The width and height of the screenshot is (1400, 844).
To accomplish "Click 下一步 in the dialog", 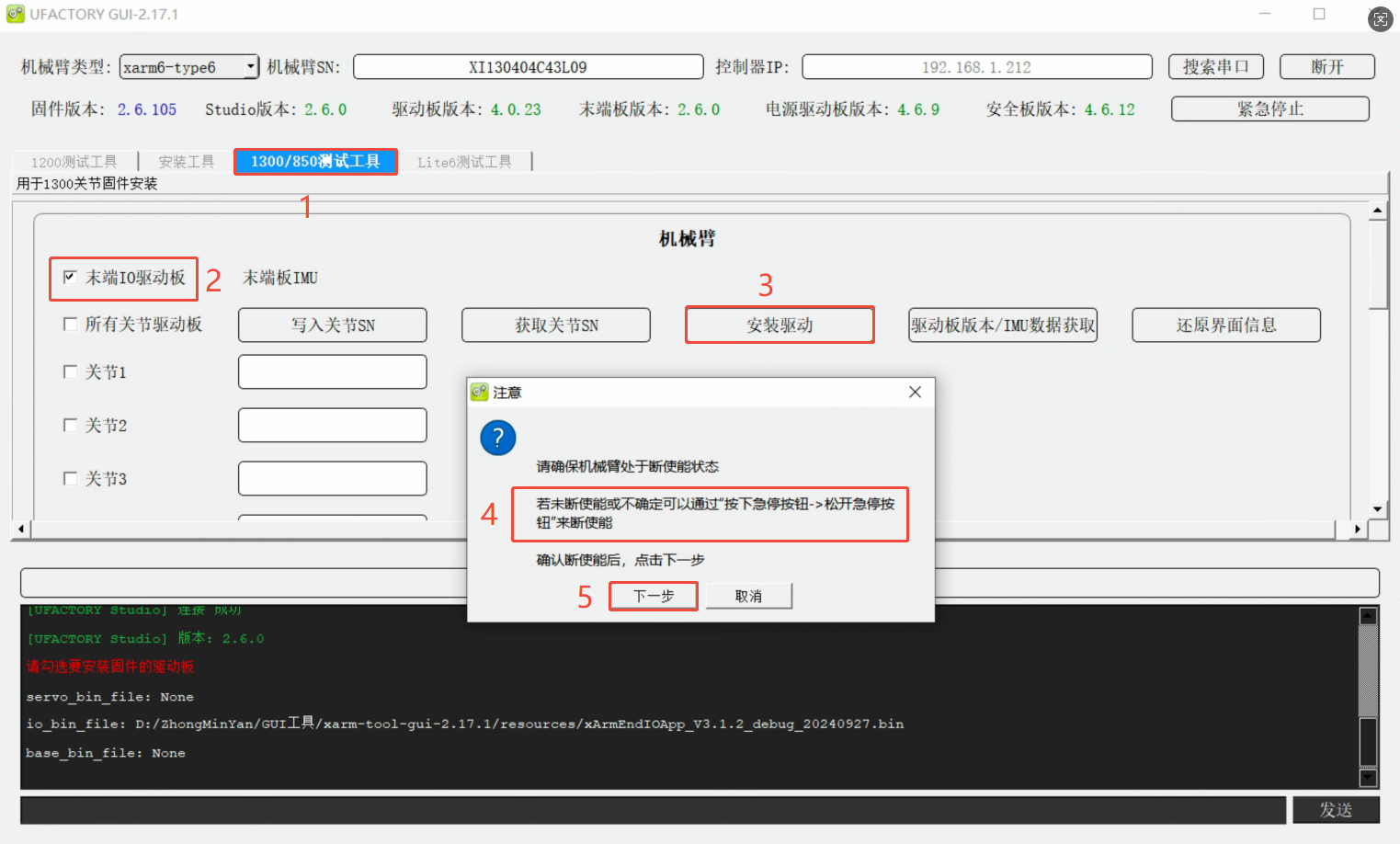I will [x=654, y=596].
